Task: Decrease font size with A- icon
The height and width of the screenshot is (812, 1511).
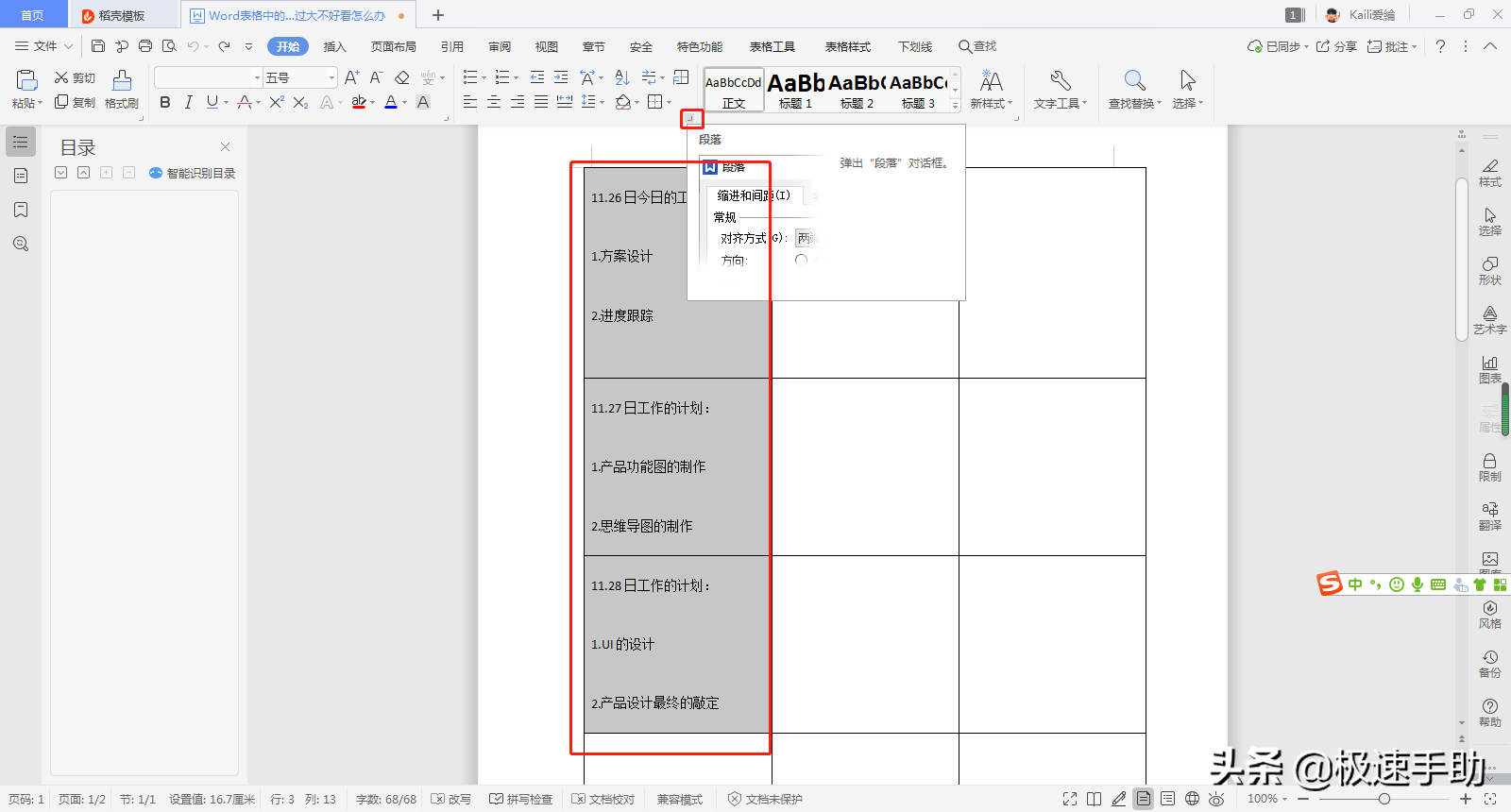Action: pos(376,77)
